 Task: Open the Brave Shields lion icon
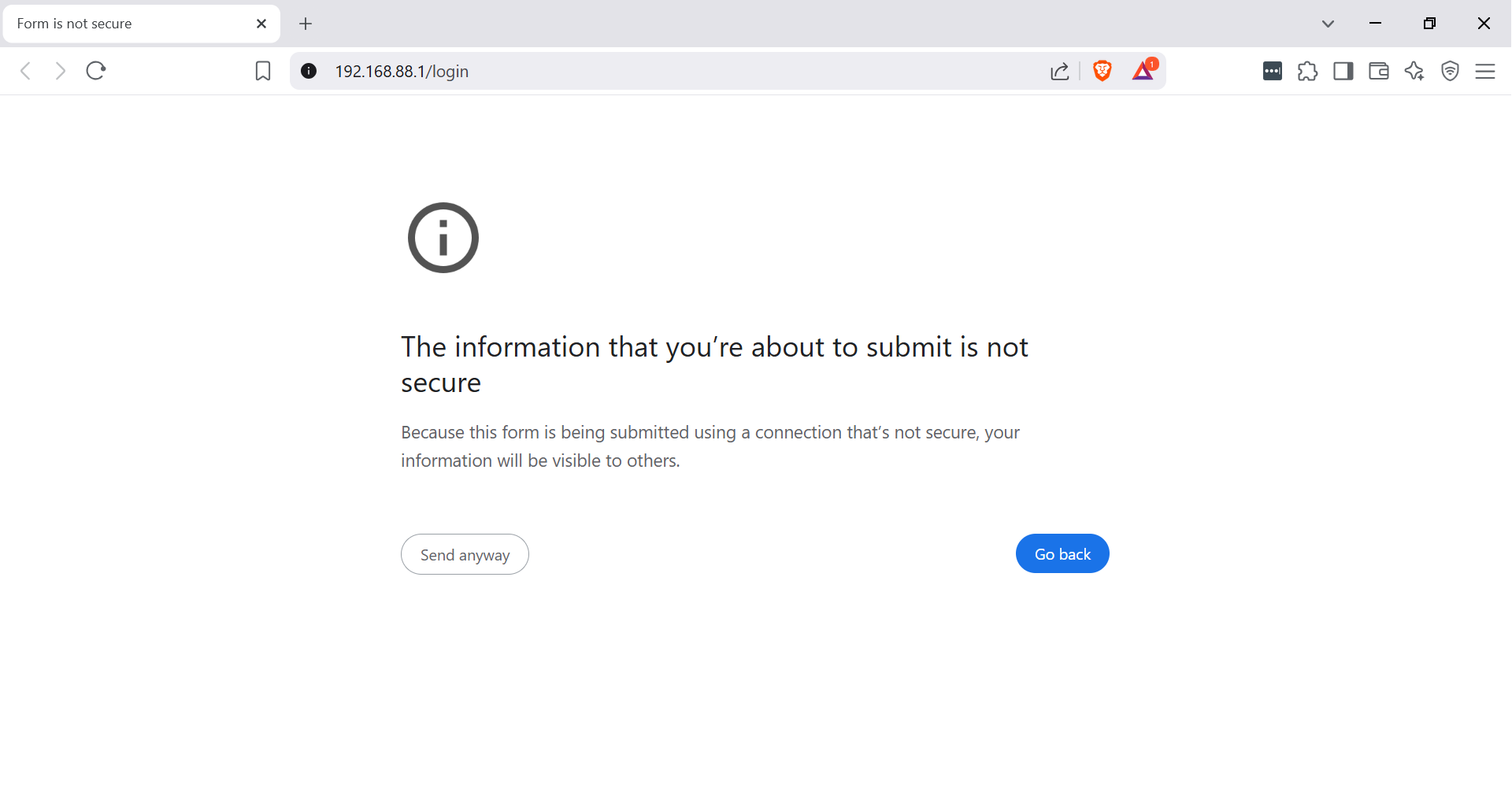(x=1102, y=71)
